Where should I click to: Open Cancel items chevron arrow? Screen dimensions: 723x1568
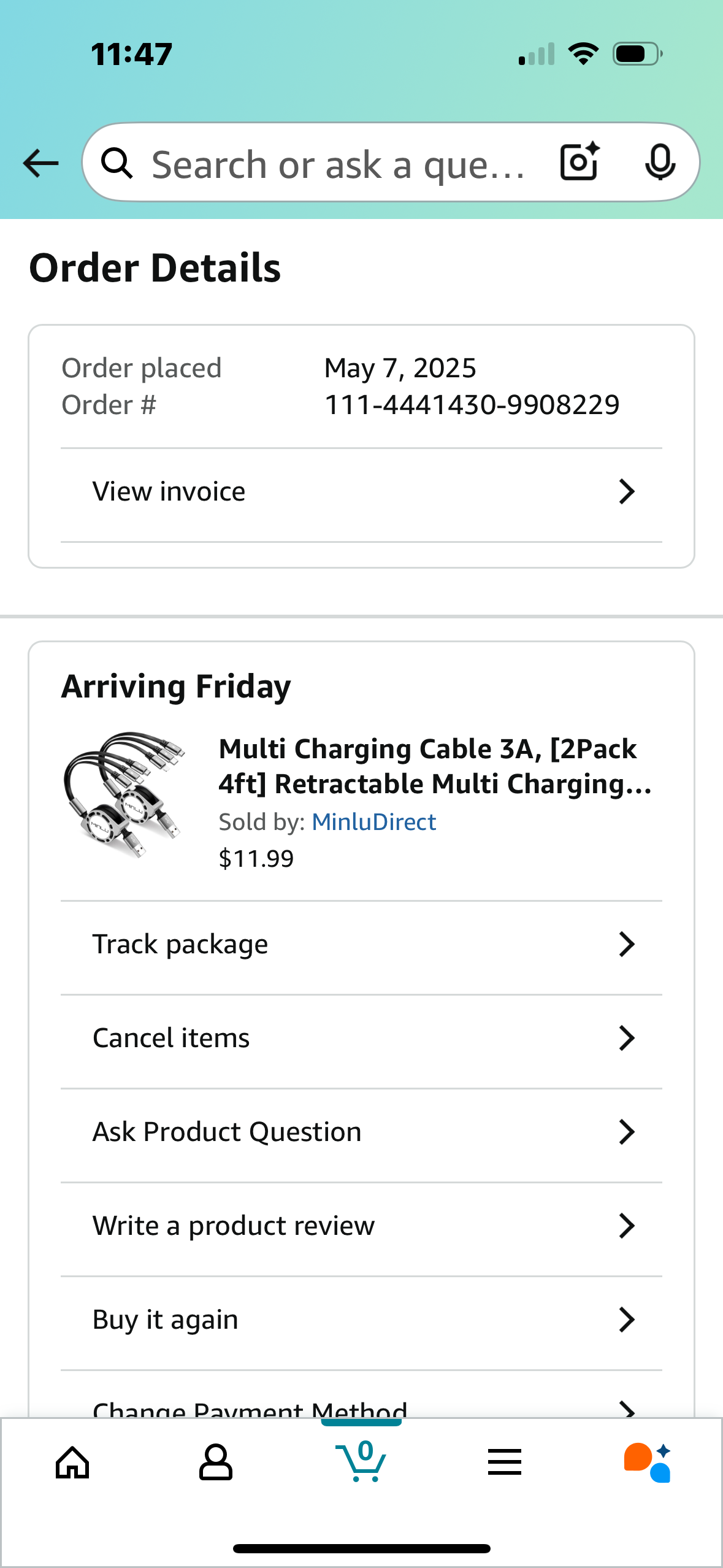[x=626, y=1038]
